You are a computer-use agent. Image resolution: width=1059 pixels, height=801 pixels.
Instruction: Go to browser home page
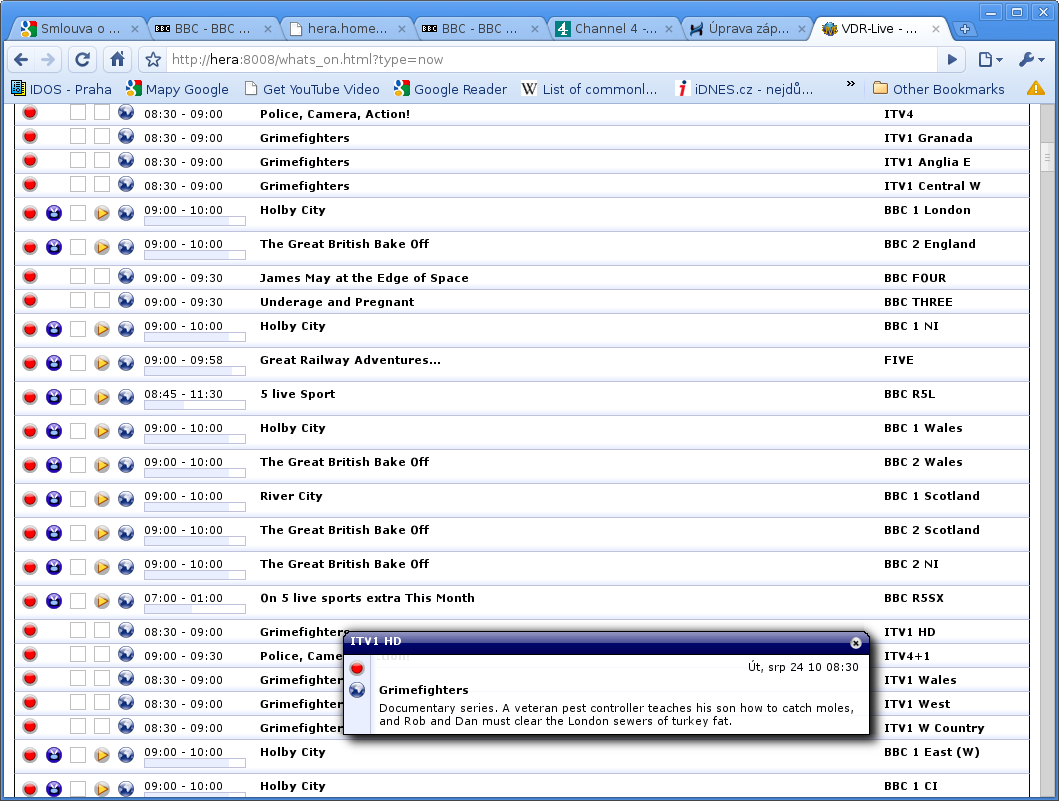coord(118,59)
